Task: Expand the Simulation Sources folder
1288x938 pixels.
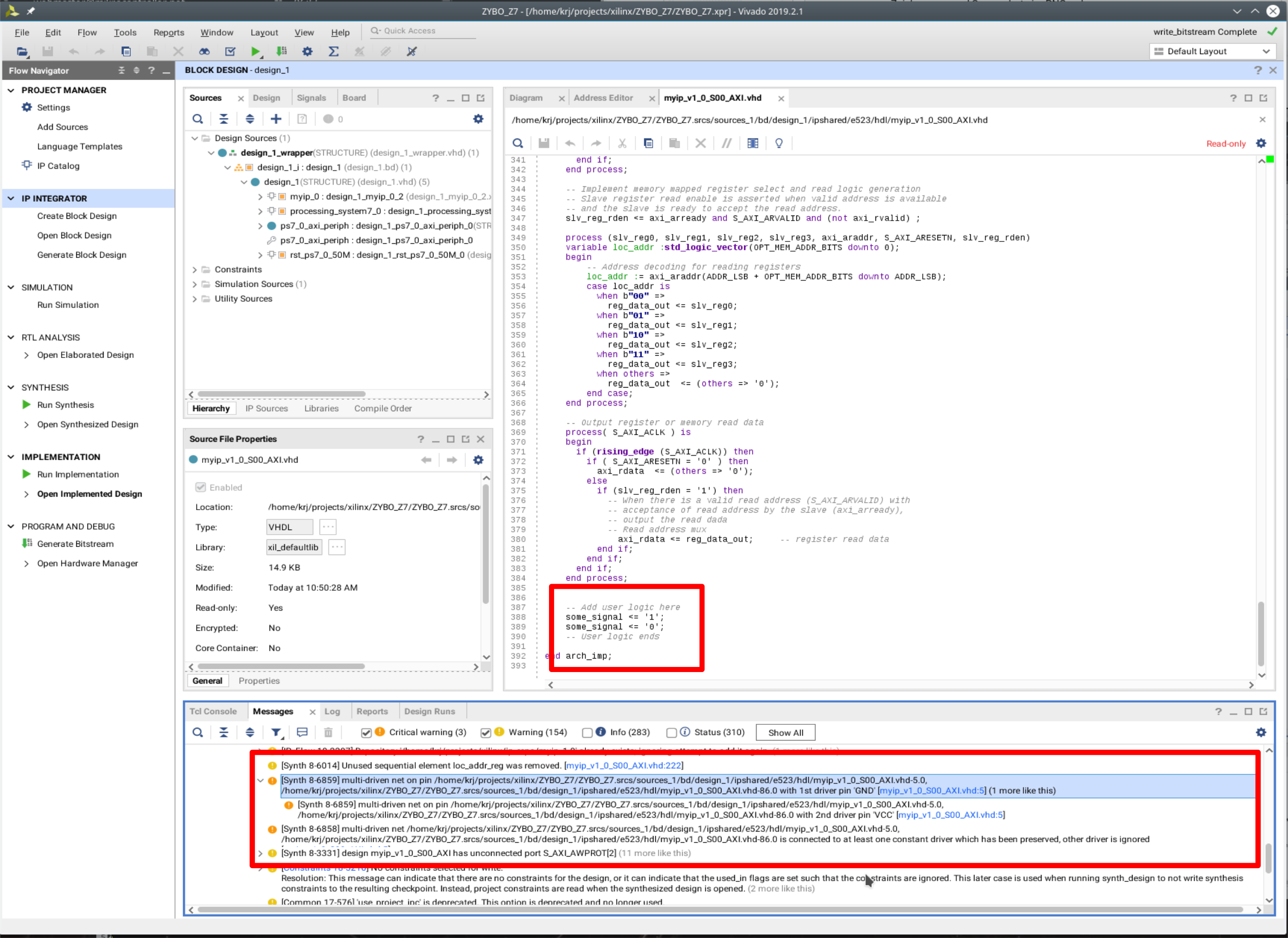Action: [195, 284]
